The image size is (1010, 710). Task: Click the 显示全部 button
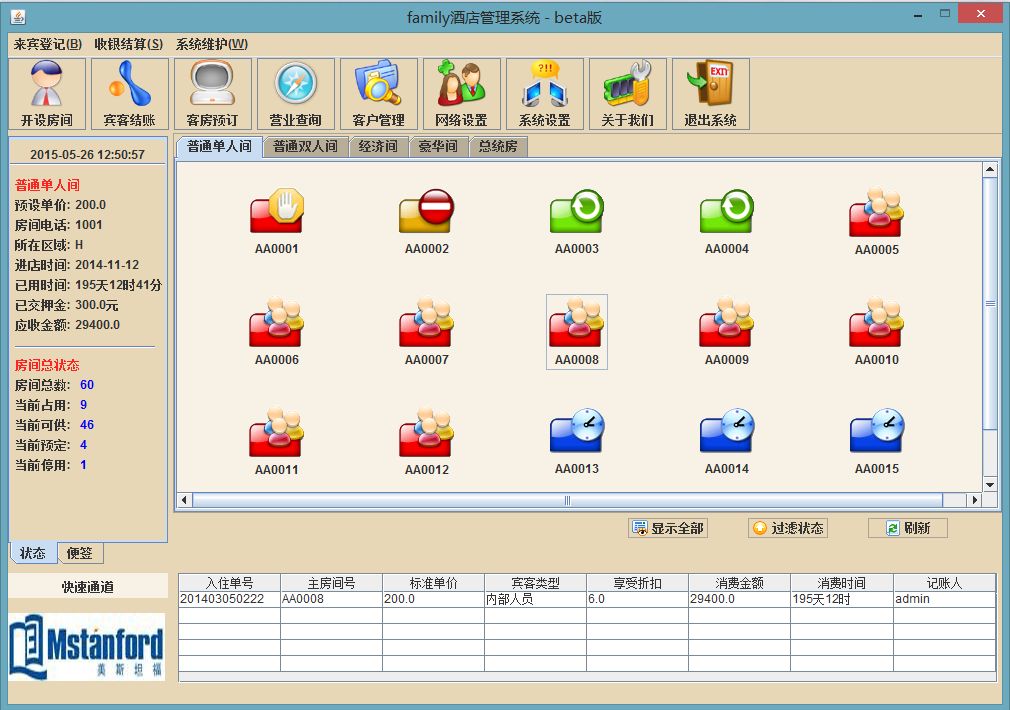pyautogui.click(x=668, y=528)
